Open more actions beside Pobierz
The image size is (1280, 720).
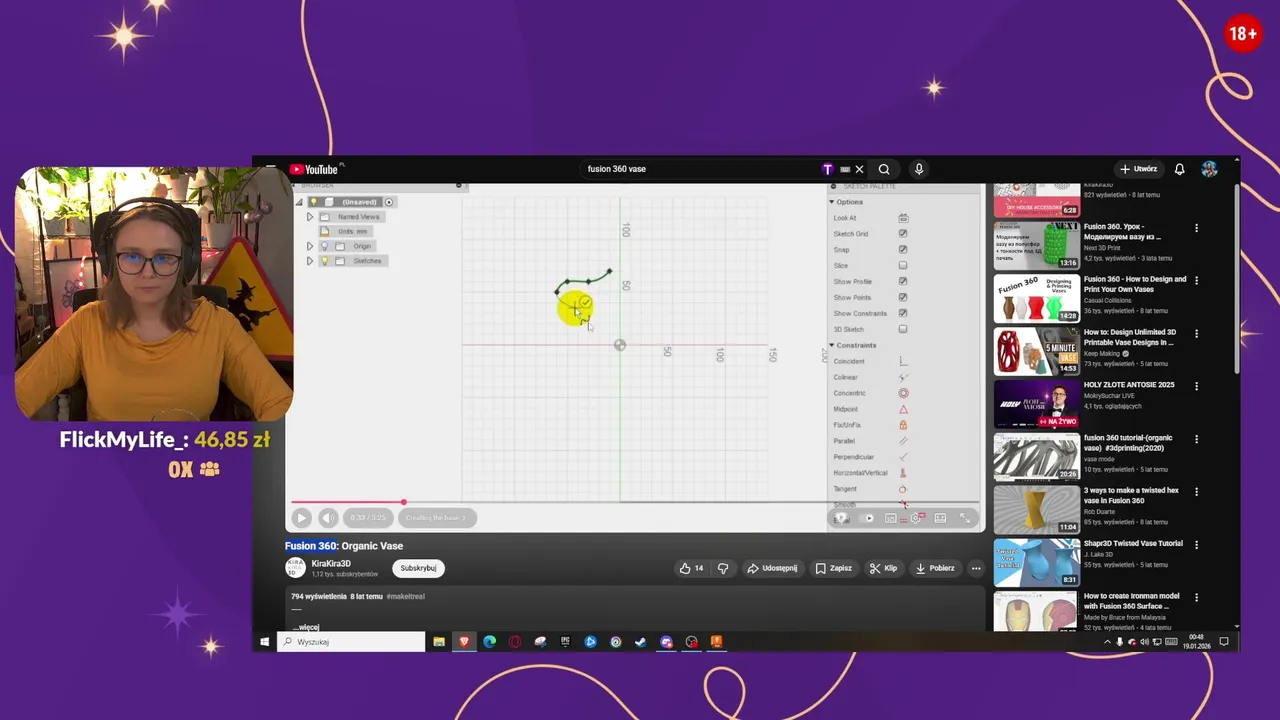click(976, 568)
